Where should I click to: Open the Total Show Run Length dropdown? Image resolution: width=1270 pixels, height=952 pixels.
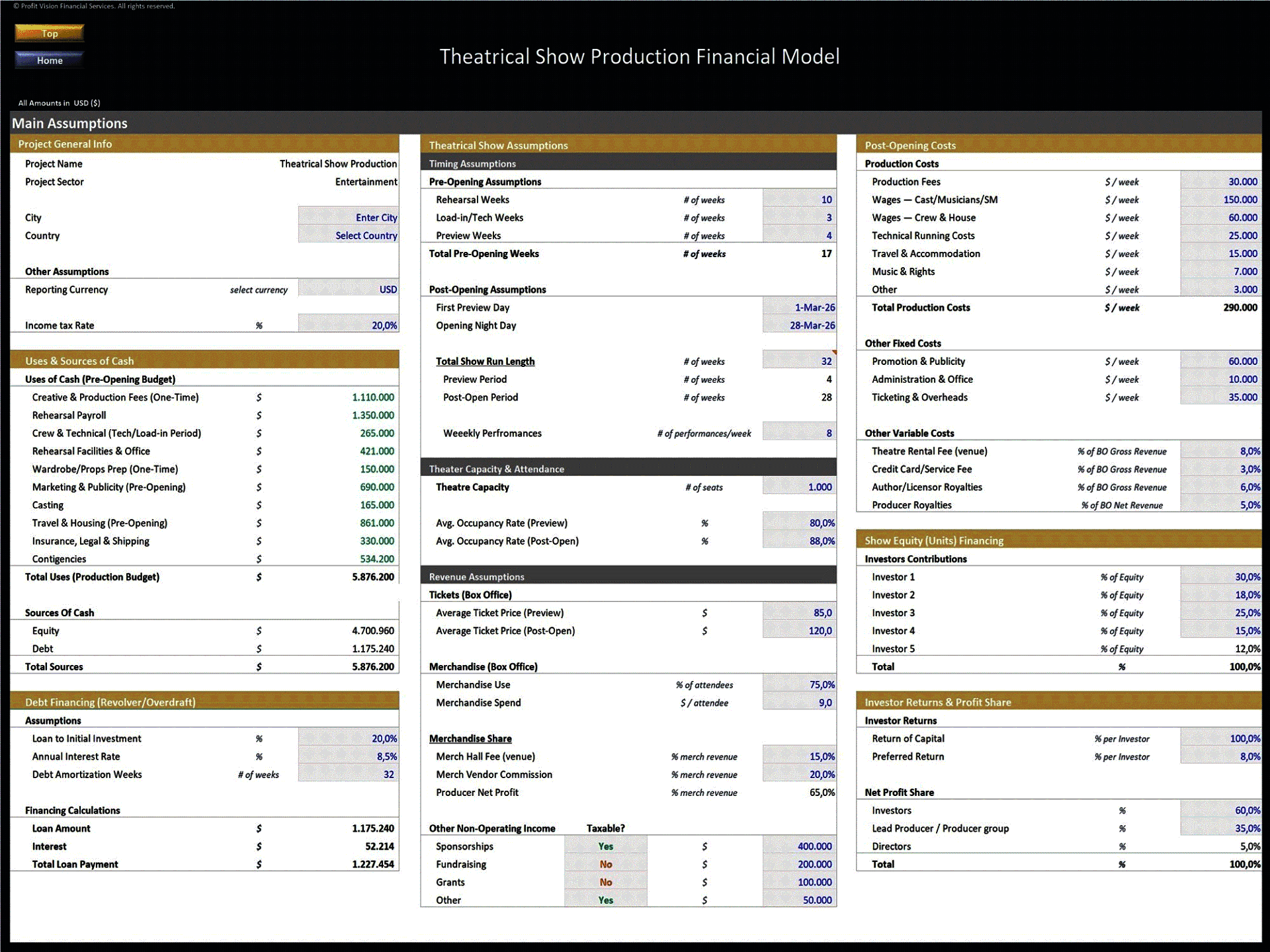[798, 360]
